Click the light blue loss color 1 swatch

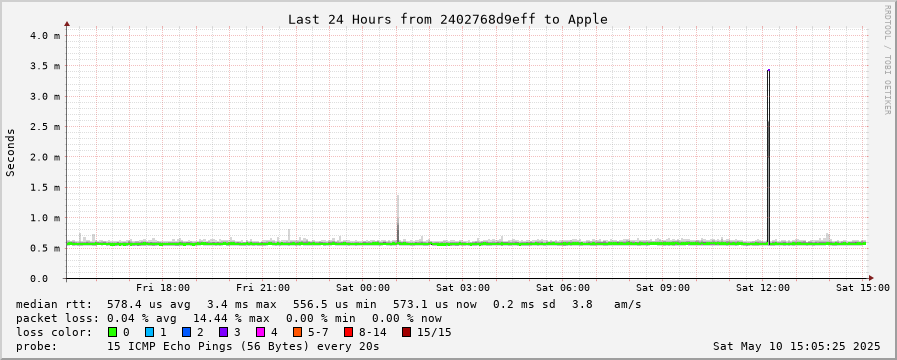pos(149,332)
